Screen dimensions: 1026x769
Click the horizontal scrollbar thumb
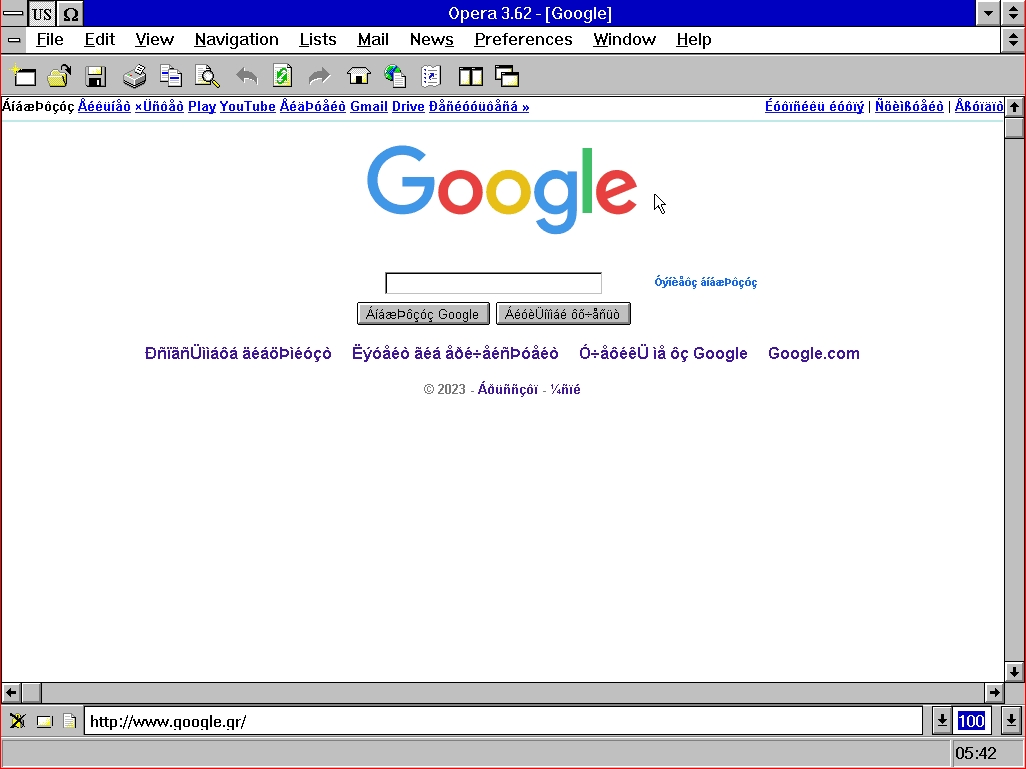point(31,692)
